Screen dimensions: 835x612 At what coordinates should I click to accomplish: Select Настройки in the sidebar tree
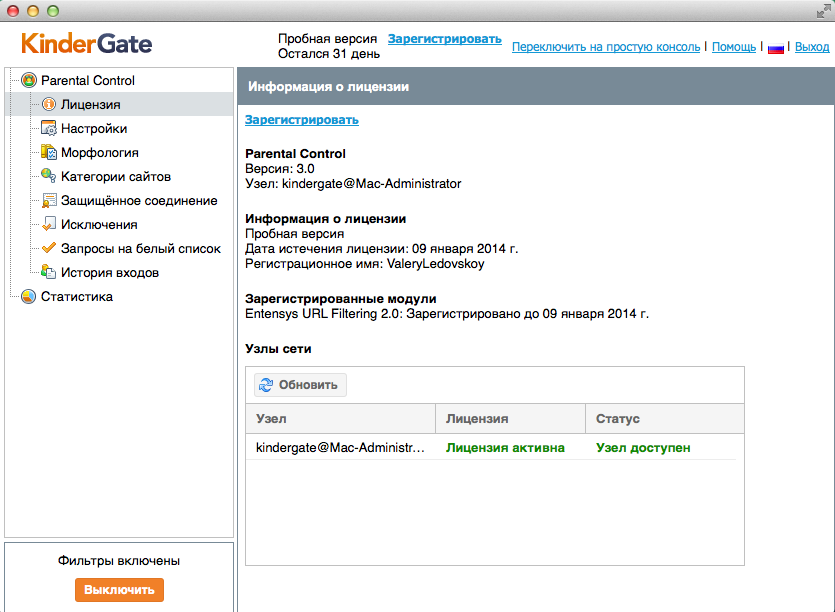(94, 129)
